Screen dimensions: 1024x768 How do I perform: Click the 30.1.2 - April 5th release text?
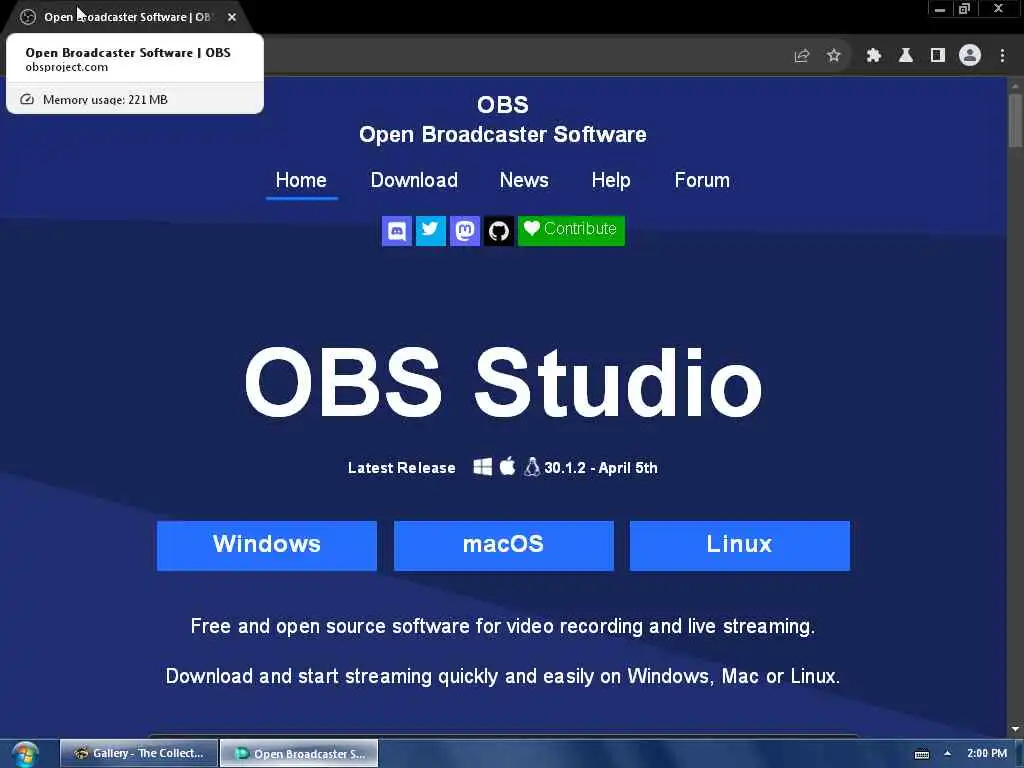[601, 468]
